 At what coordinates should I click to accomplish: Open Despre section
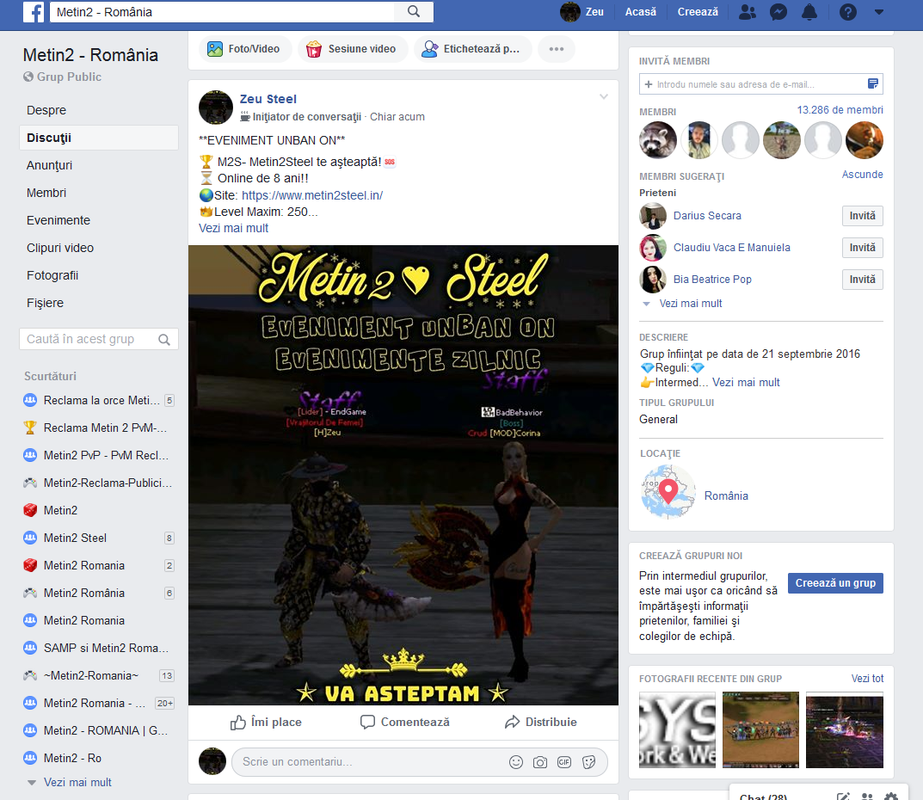tap(46, 110)
